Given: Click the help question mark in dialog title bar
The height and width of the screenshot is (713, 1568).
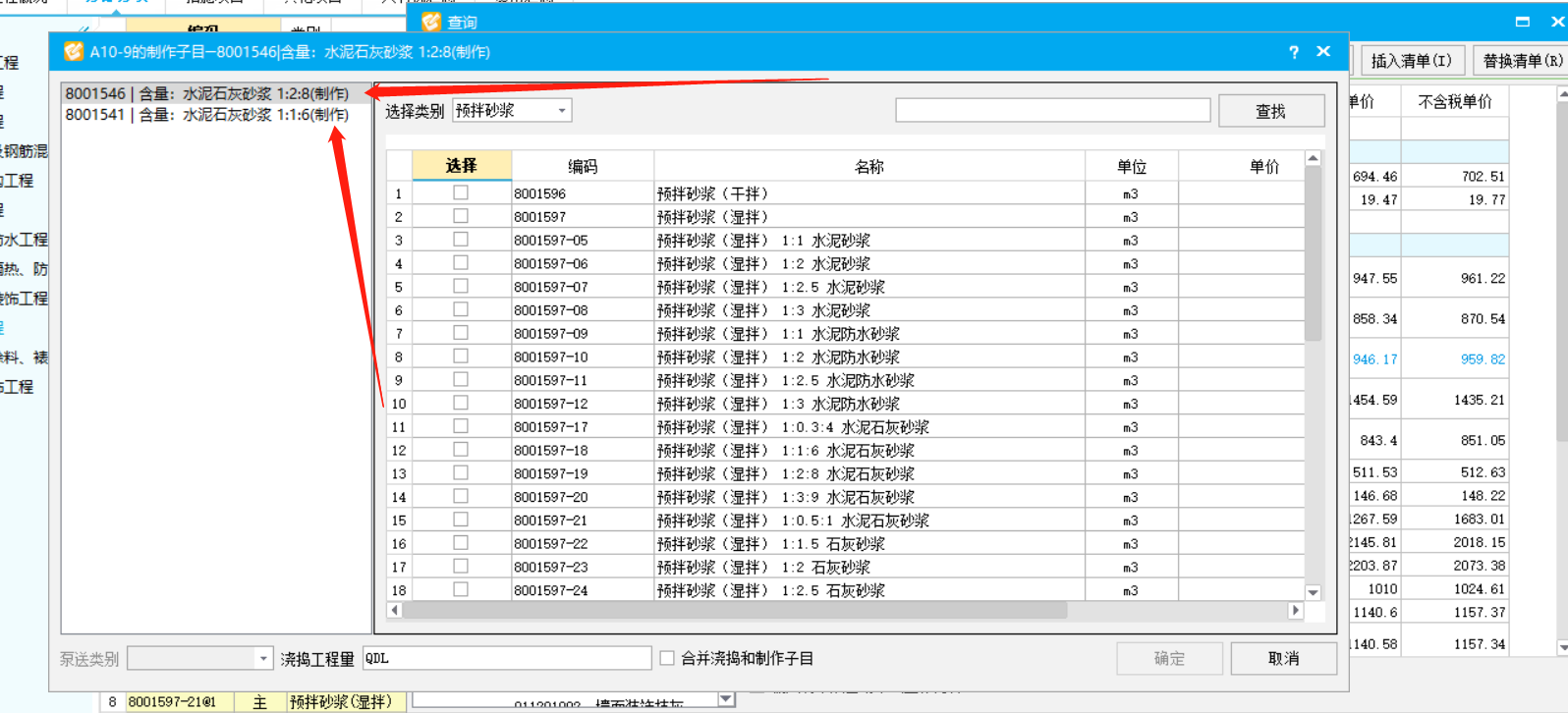Looking at the screenshot, I should coord(1294,52).
